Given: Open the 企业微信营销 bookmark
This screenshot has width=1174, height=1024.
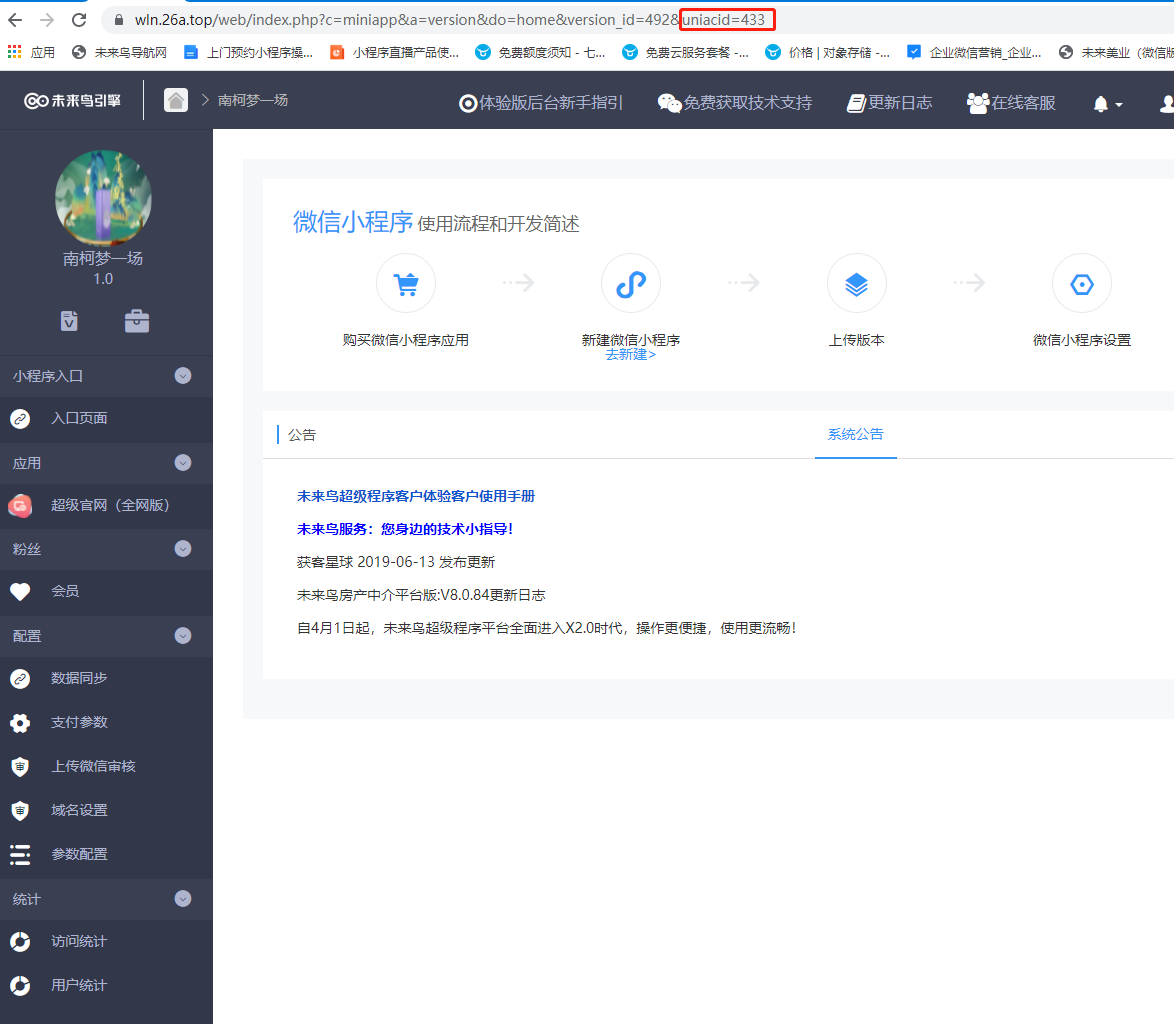Looking at the screenshot, I should tap(974, 52).
